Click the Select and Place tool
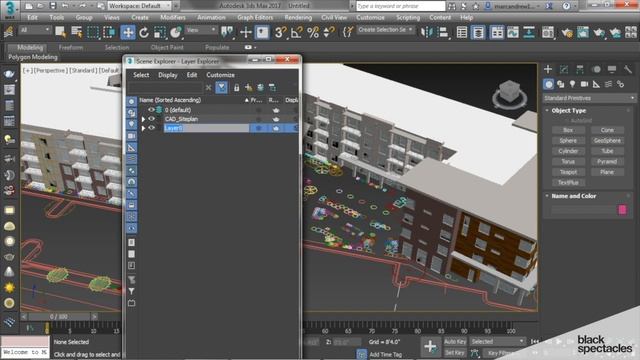This screenshot has width=640, height=360. coord(176,32)
